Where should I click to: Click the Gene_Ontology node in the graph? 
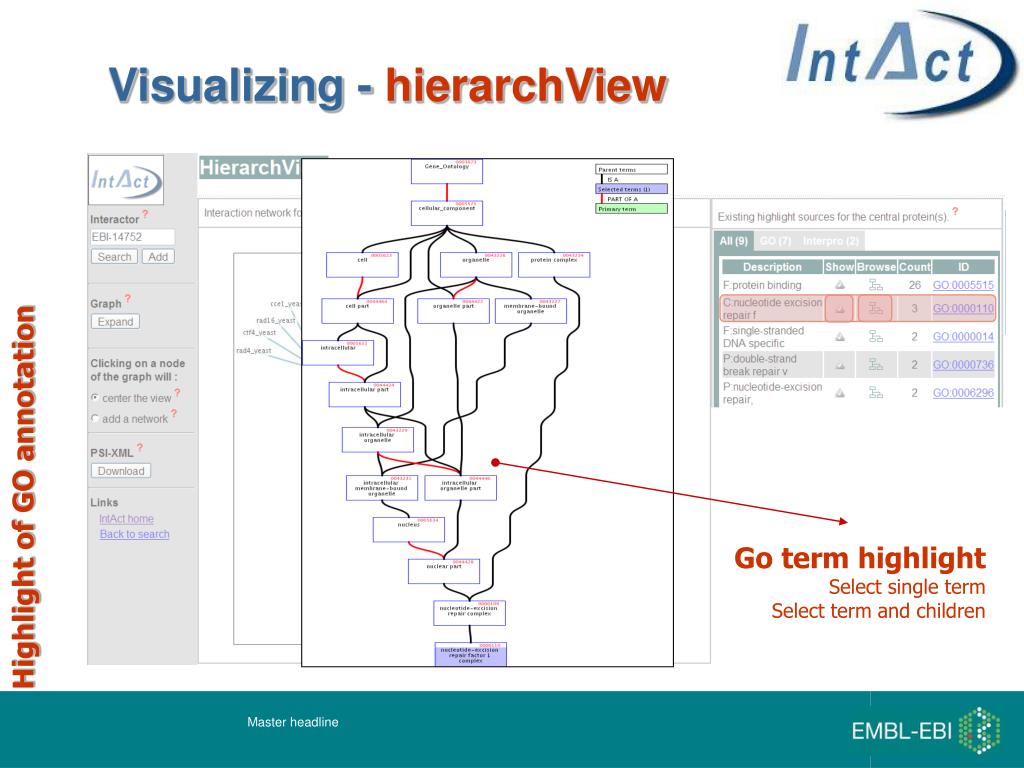[447, 171]
